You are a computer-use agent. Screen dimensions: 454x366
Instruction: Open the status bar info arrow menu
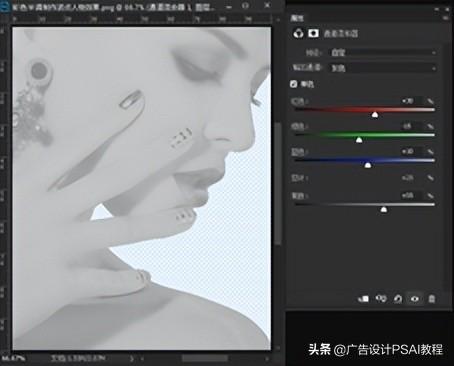click(132, 359)
